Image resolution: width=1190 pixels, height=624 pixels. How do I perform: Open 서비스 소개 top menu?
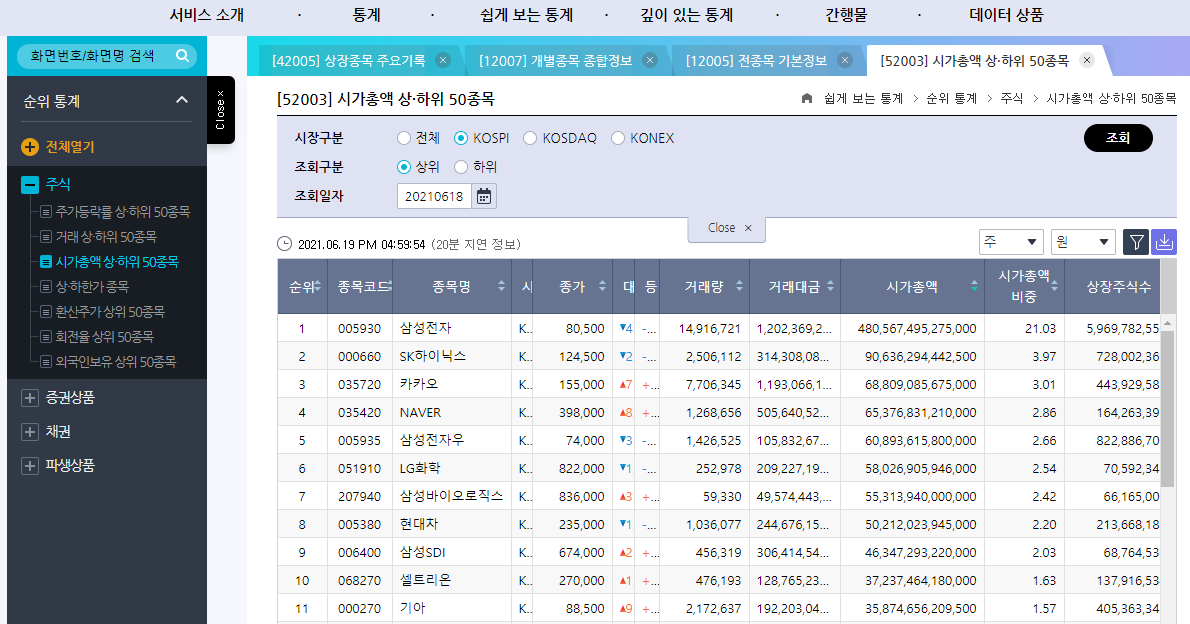206,15
